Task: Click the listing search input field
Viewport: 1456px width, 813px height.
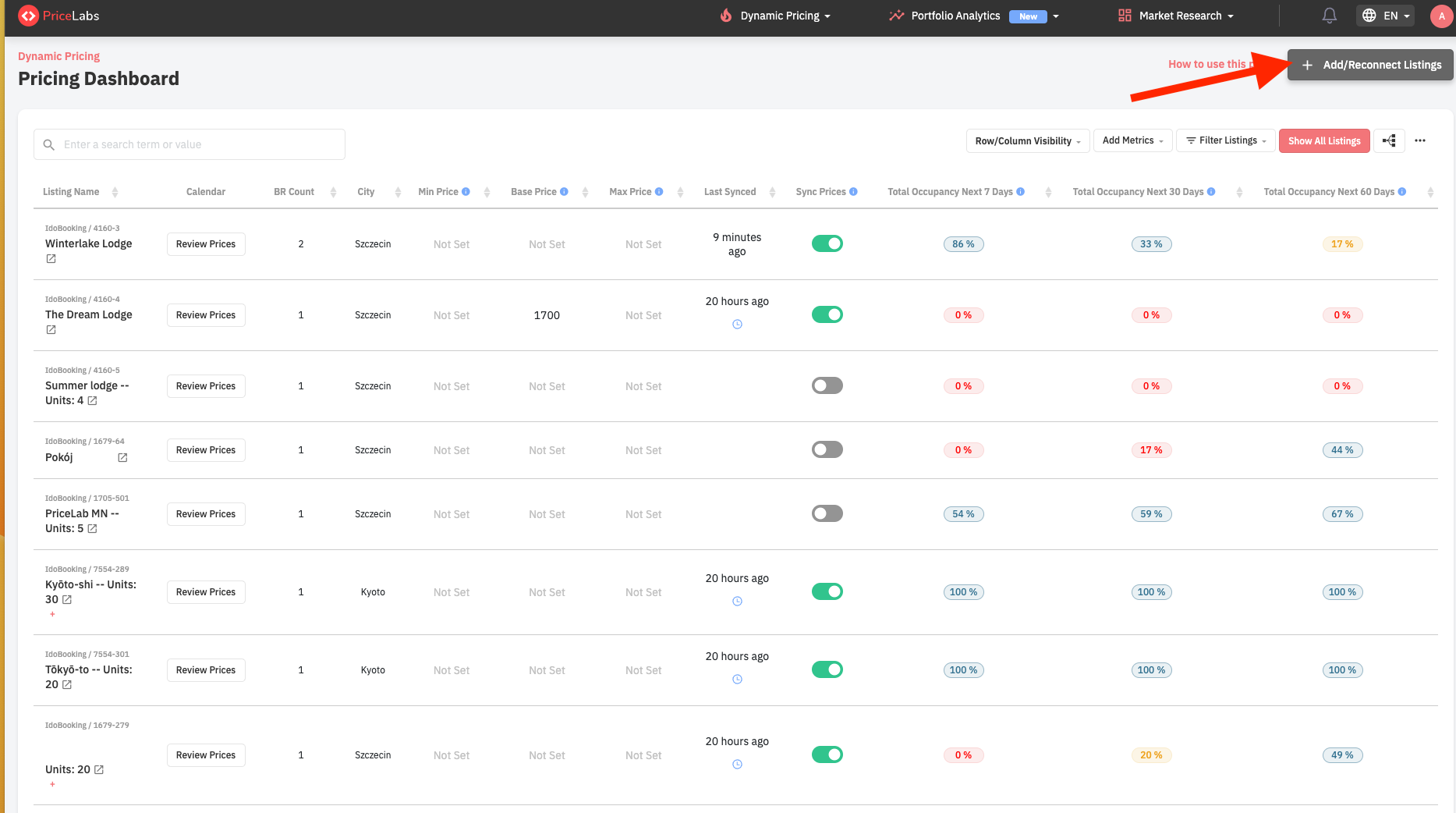Action: [x=190, y=144]
